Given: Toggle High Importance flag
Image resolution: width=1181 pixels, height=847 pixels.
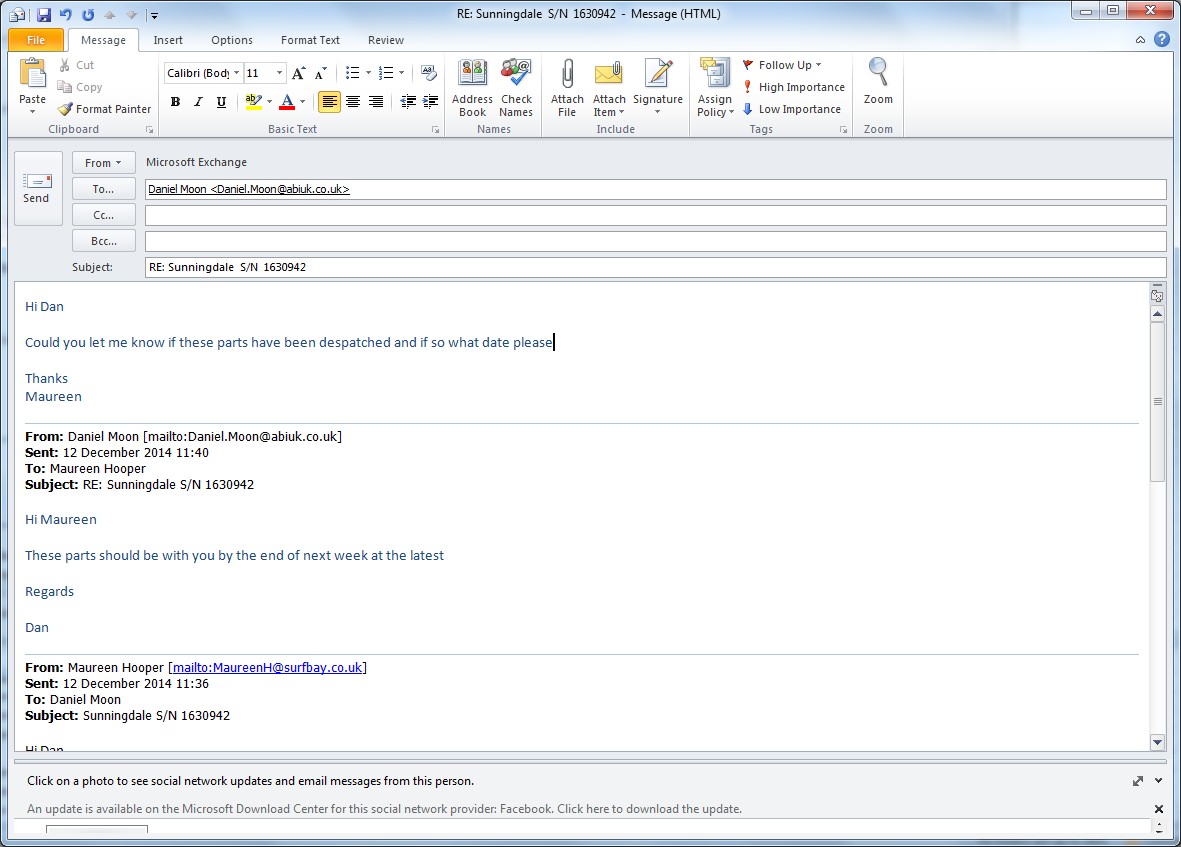Looking at the screenshot, I should point(794,87).
